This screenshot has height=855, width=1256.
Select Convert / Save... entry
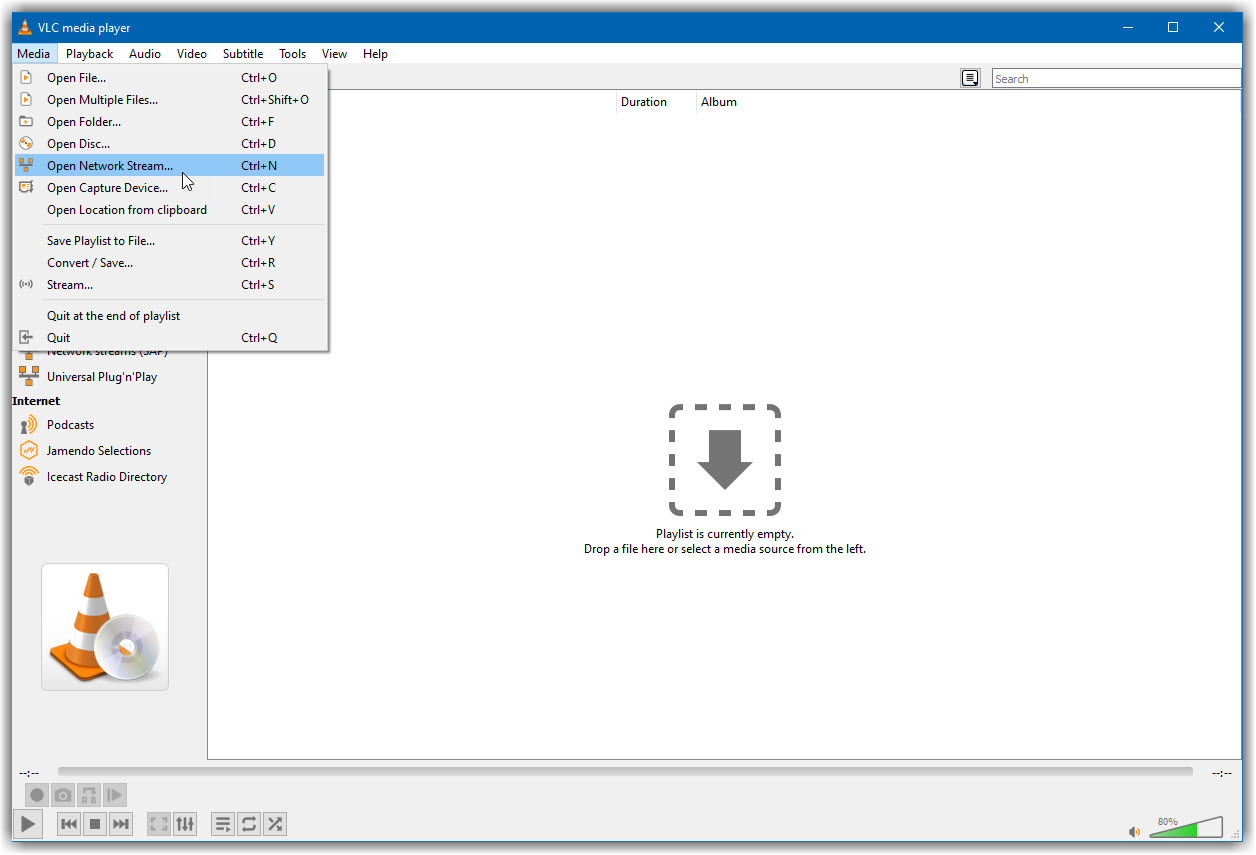tap(170, 263)
